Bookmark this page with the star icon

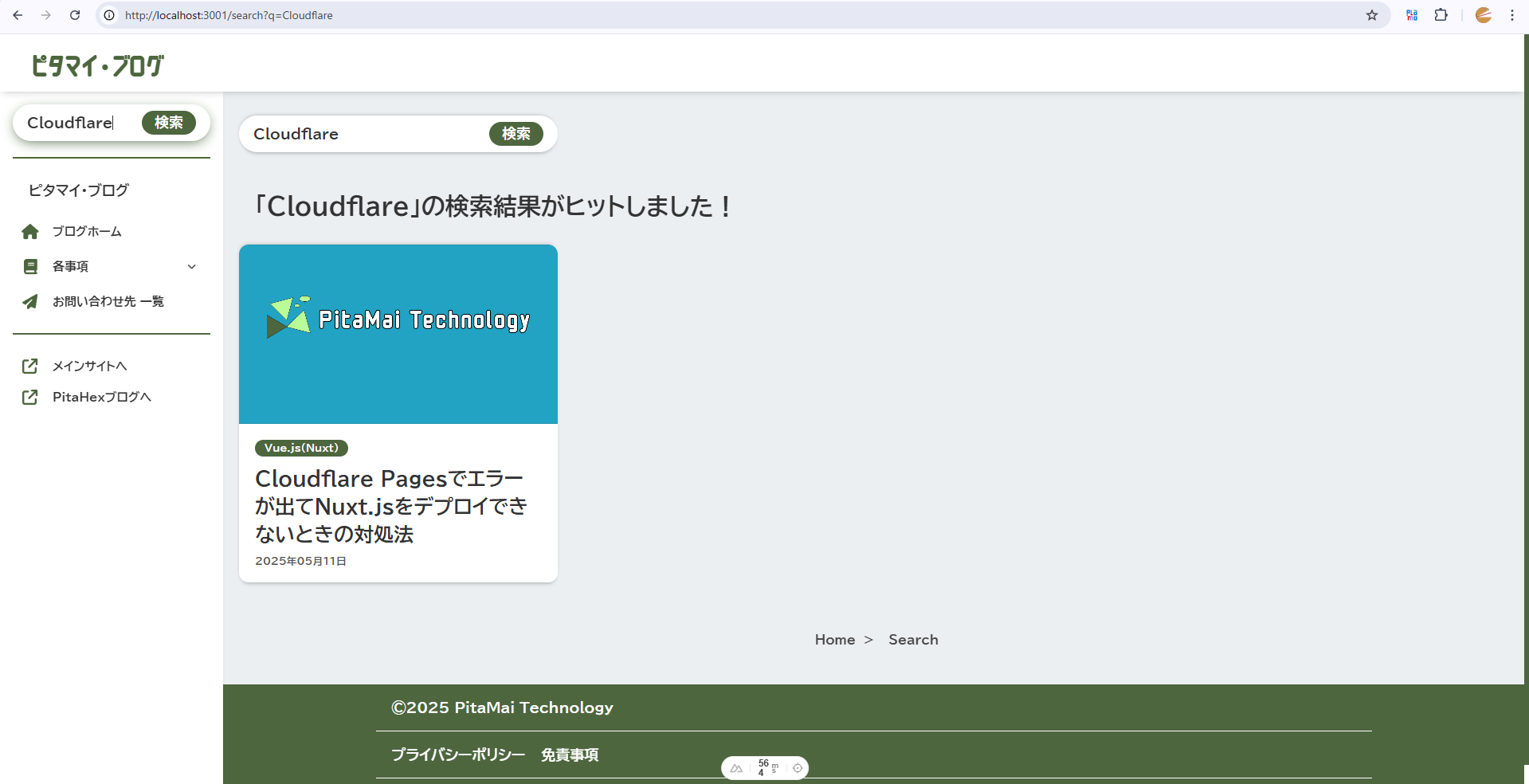click(1372, 15)
